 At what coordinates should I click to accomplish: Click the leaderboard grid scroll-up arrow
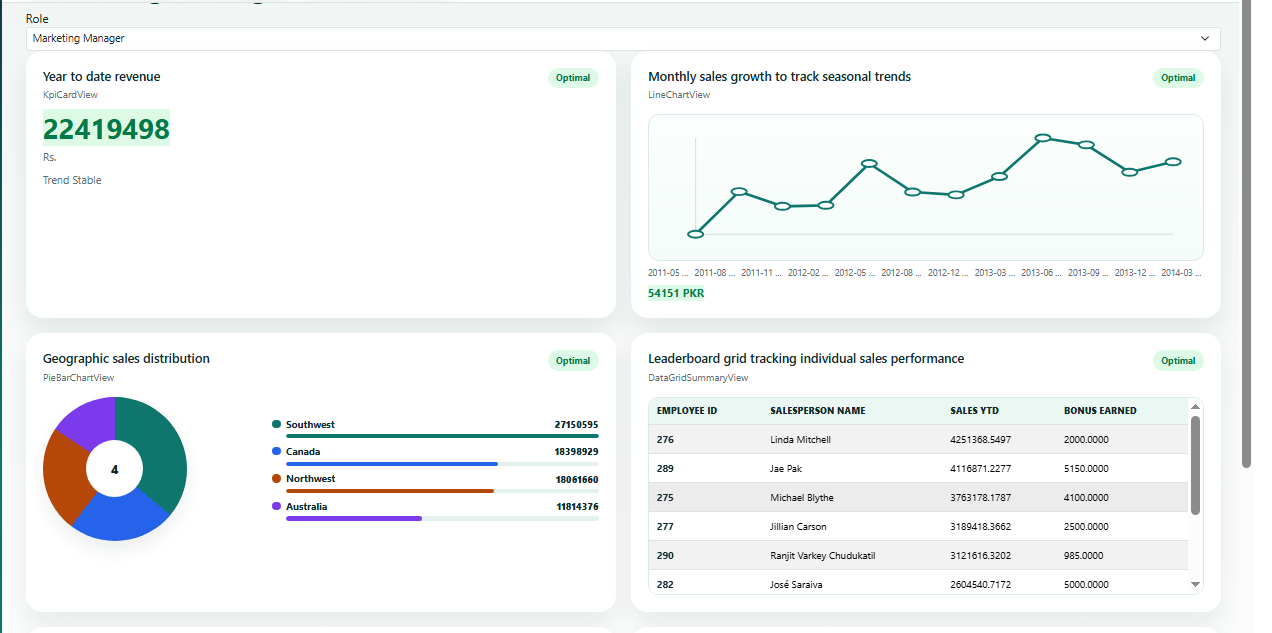[1195, 407]
